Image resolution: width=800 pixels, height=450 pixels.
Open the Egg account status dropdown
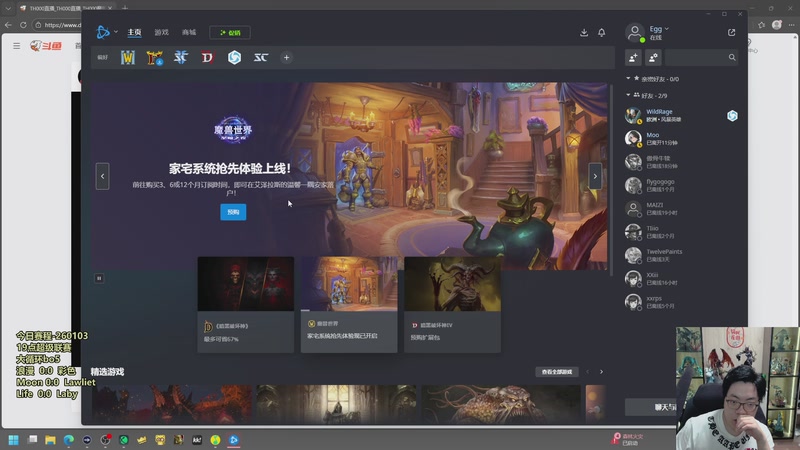[x=659, y=29]
